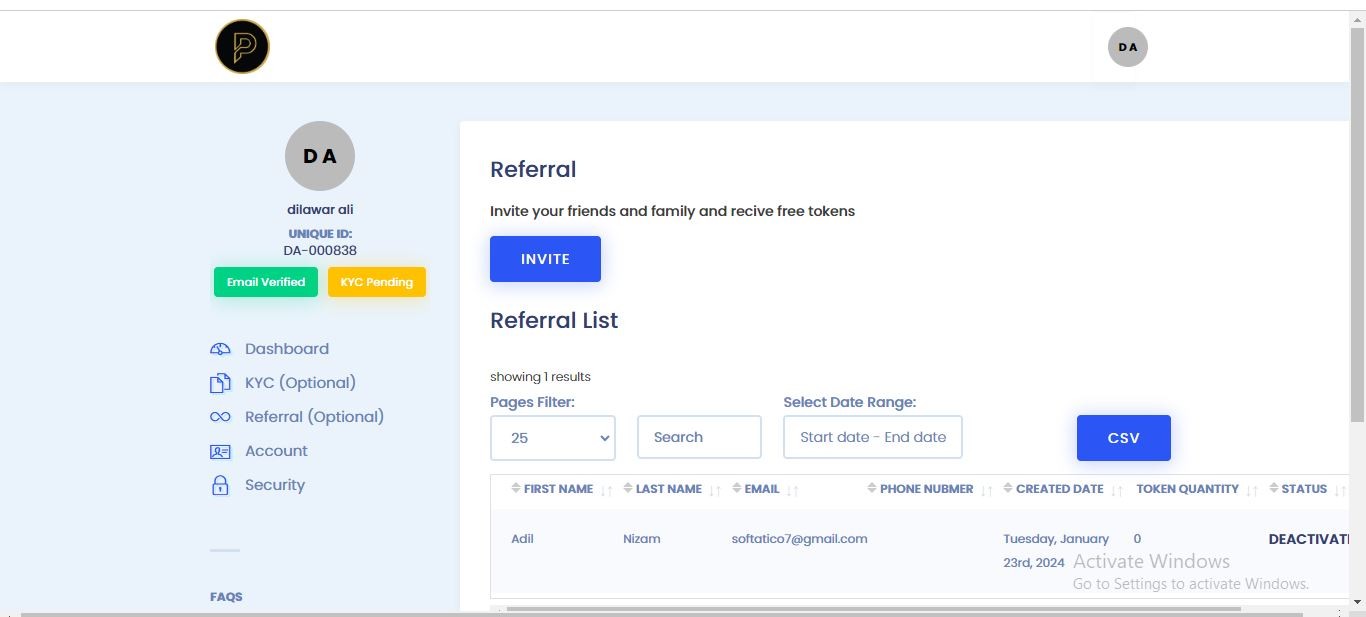
Task: Open the Start date - End date picker
Action: pyautogui.click(x=872, y=437)
